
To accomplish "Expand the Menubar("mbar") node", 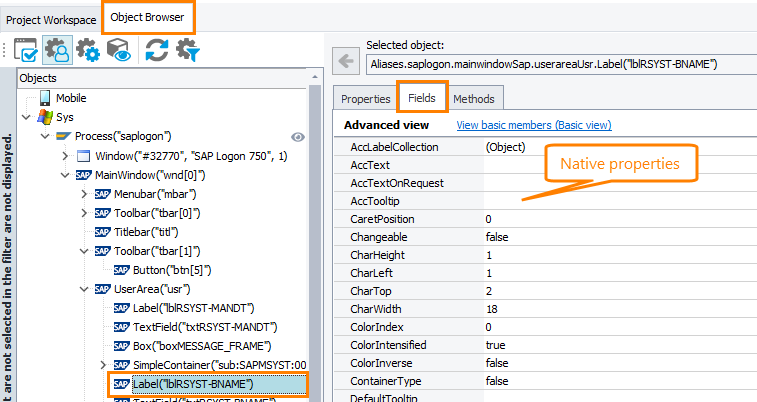I will 84,193.
